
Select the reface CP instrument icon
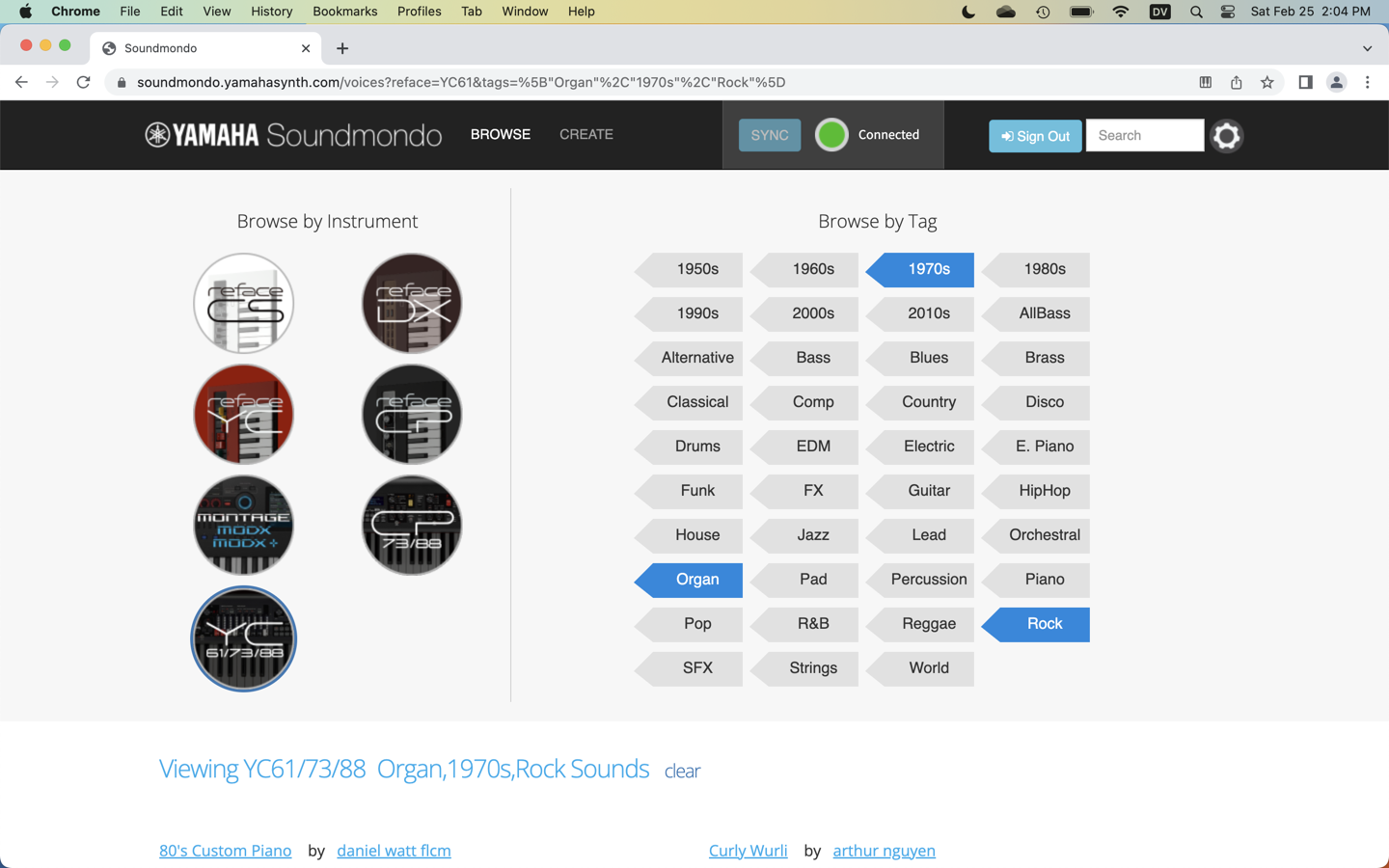[411, 414]
